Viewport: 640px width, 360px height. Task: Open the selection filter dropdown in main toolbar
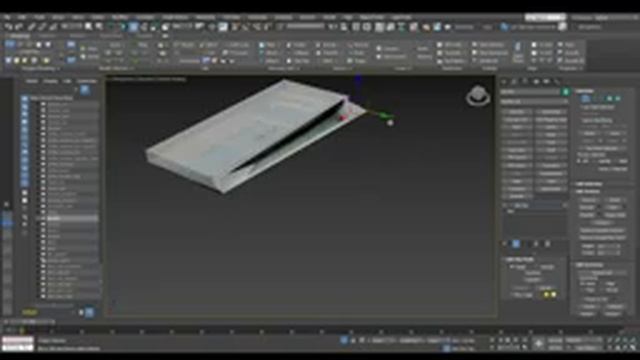72,27
